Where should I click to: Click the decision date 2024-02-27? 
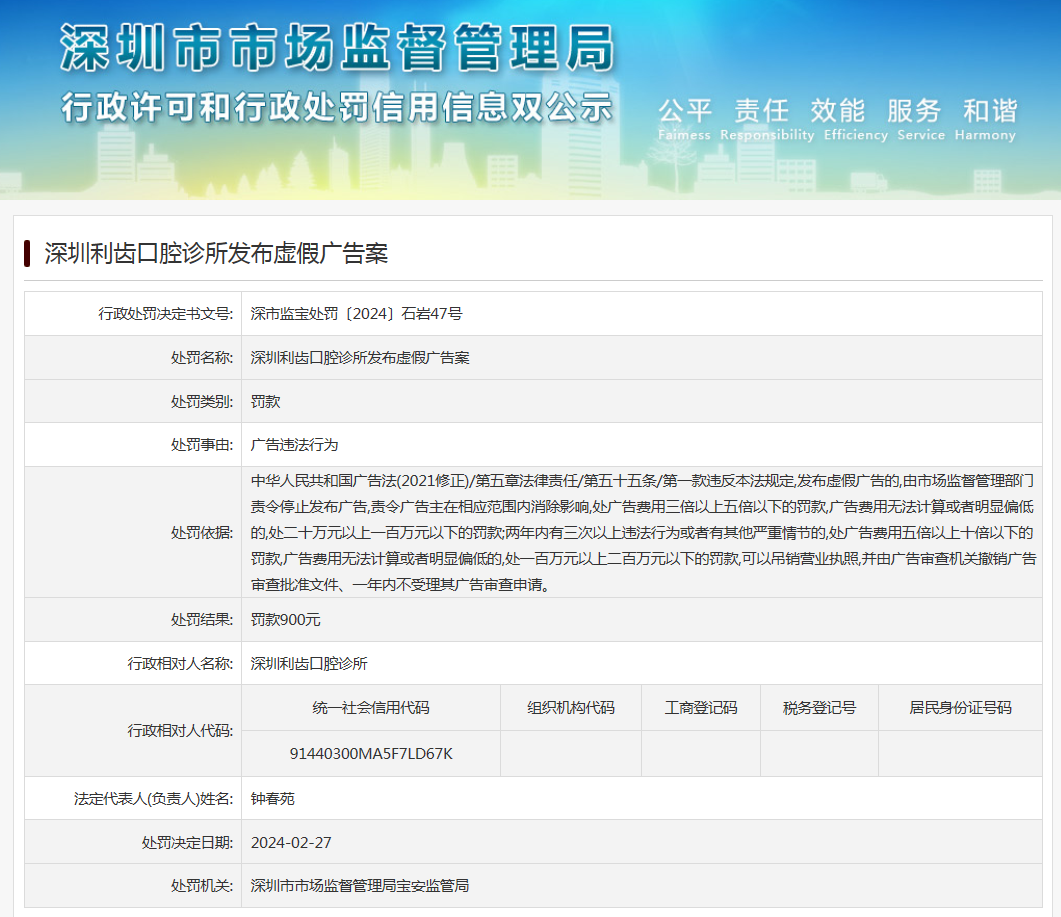click(x=291, y=842)
